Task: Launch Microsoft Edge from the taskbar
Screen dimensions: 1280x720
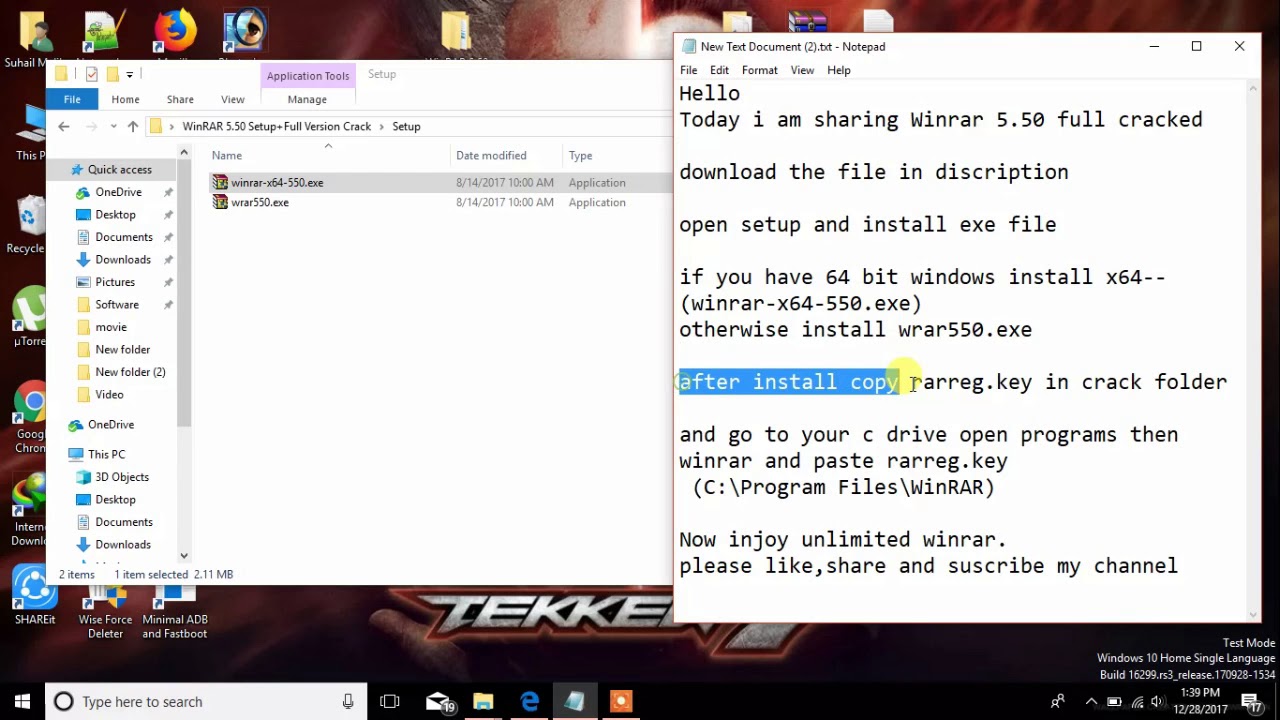Action: 529,701
